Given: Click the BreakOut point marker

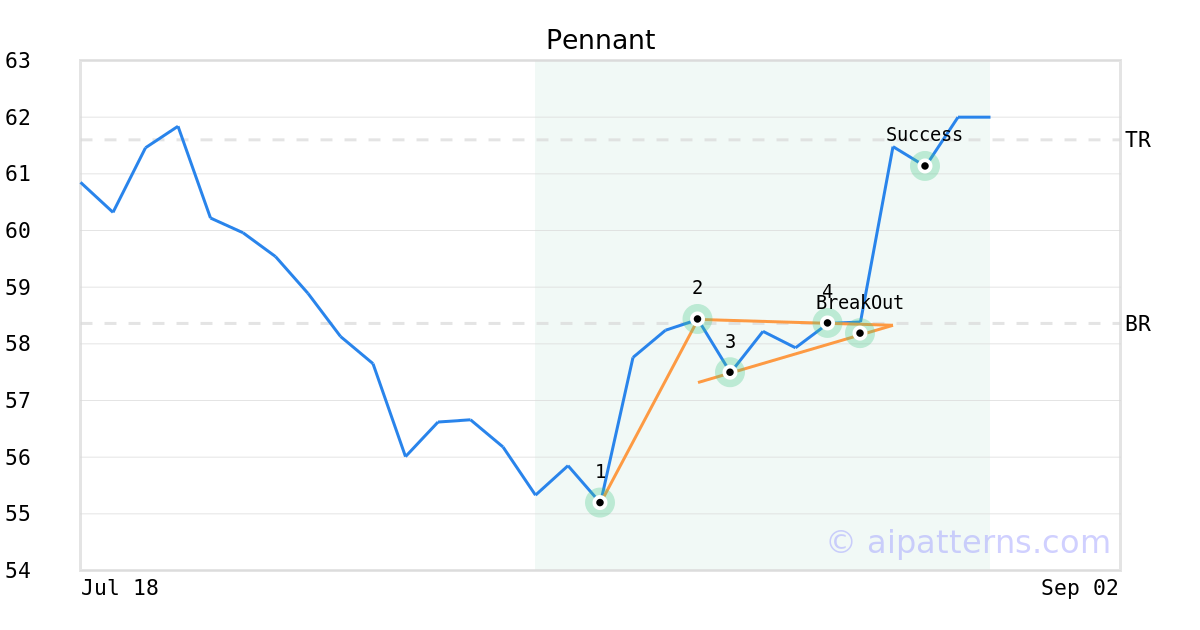Looking at the screenshot, I should click(860, 333).
